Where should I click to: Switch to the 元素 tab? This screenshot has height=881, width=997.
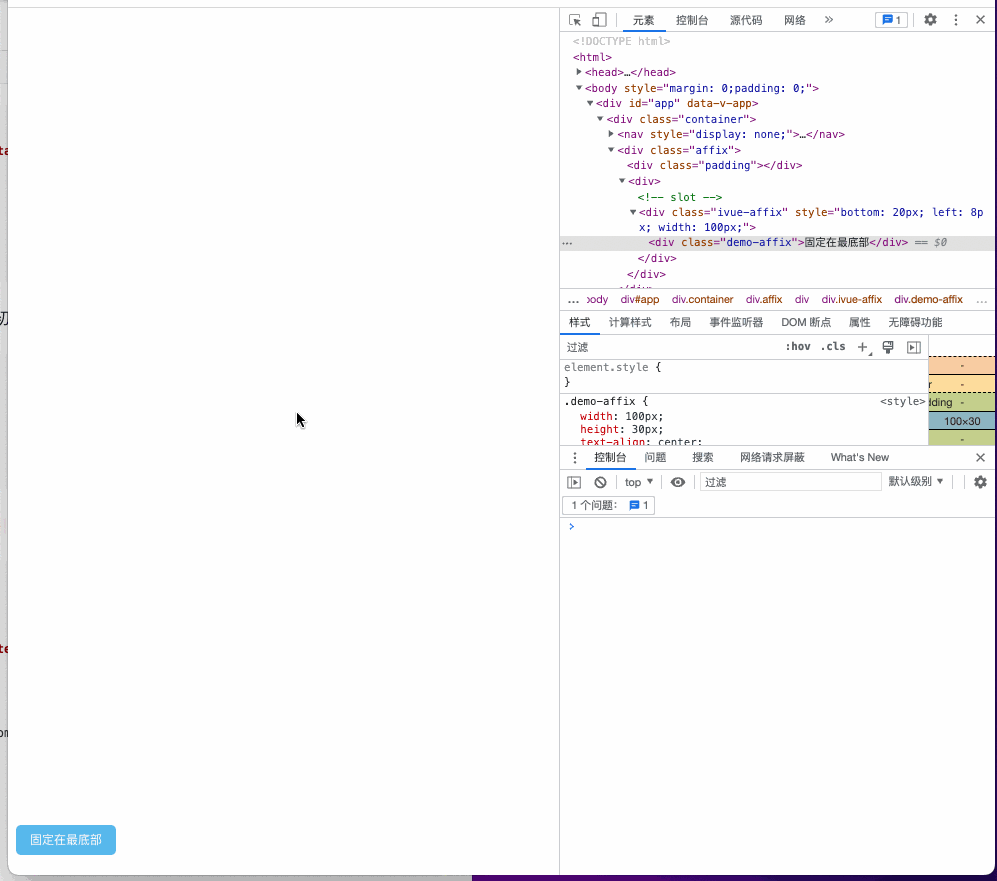click(x=643, y=20)
